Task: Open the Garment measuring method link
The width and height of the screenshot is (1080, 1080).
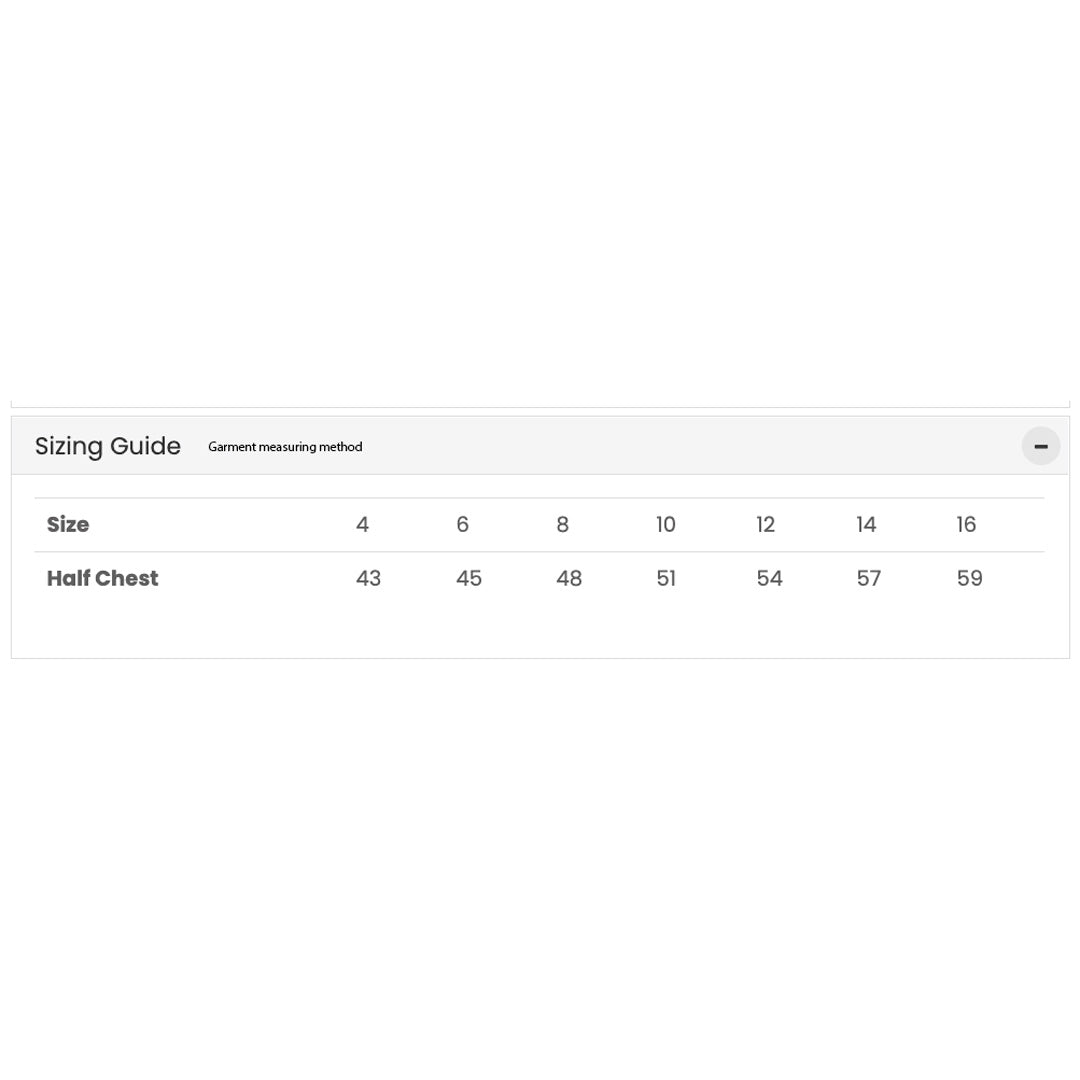Action: pos(285,447)
